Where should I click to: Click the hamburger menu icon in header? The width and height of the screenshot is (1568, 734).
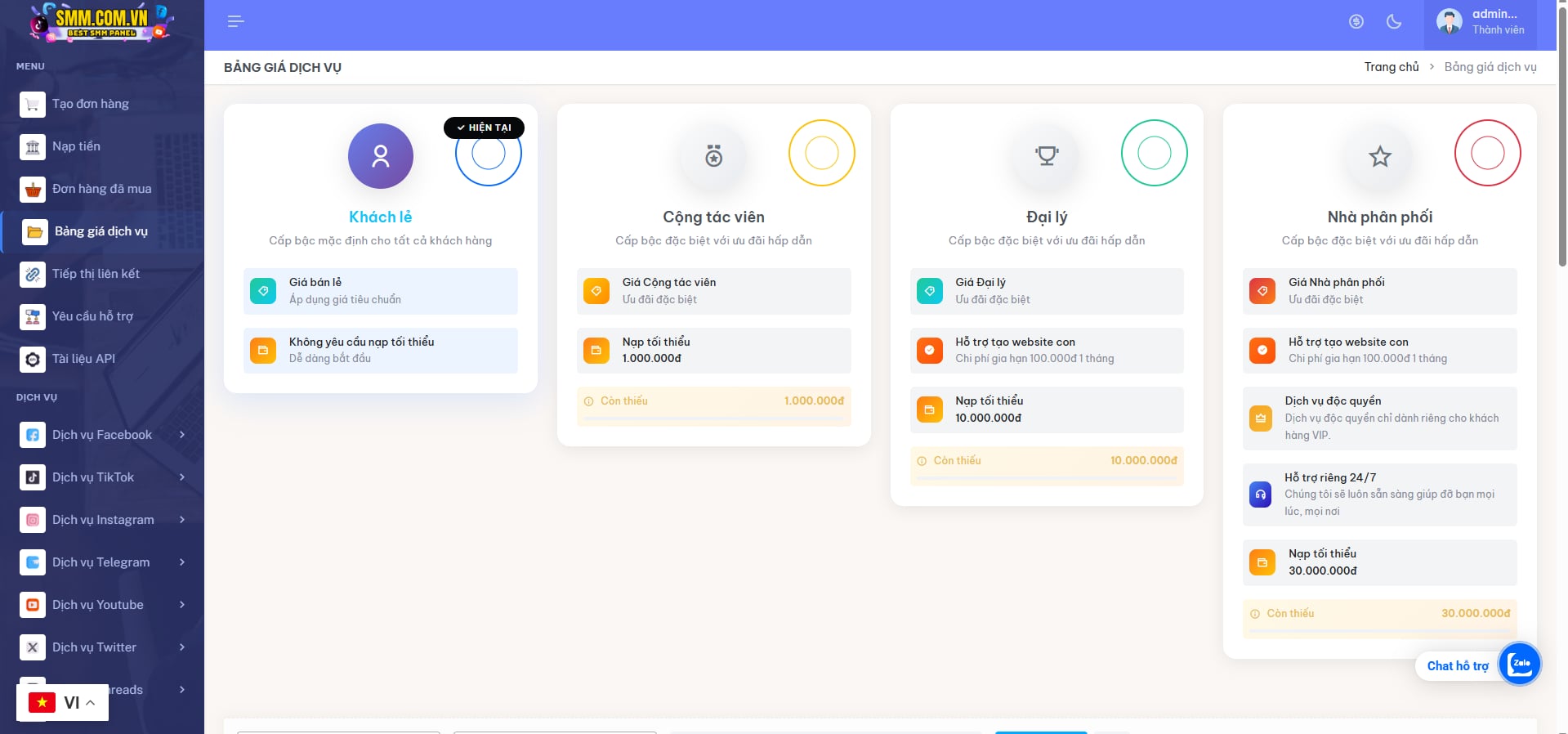pyautogui.click(x=235, y=22)
